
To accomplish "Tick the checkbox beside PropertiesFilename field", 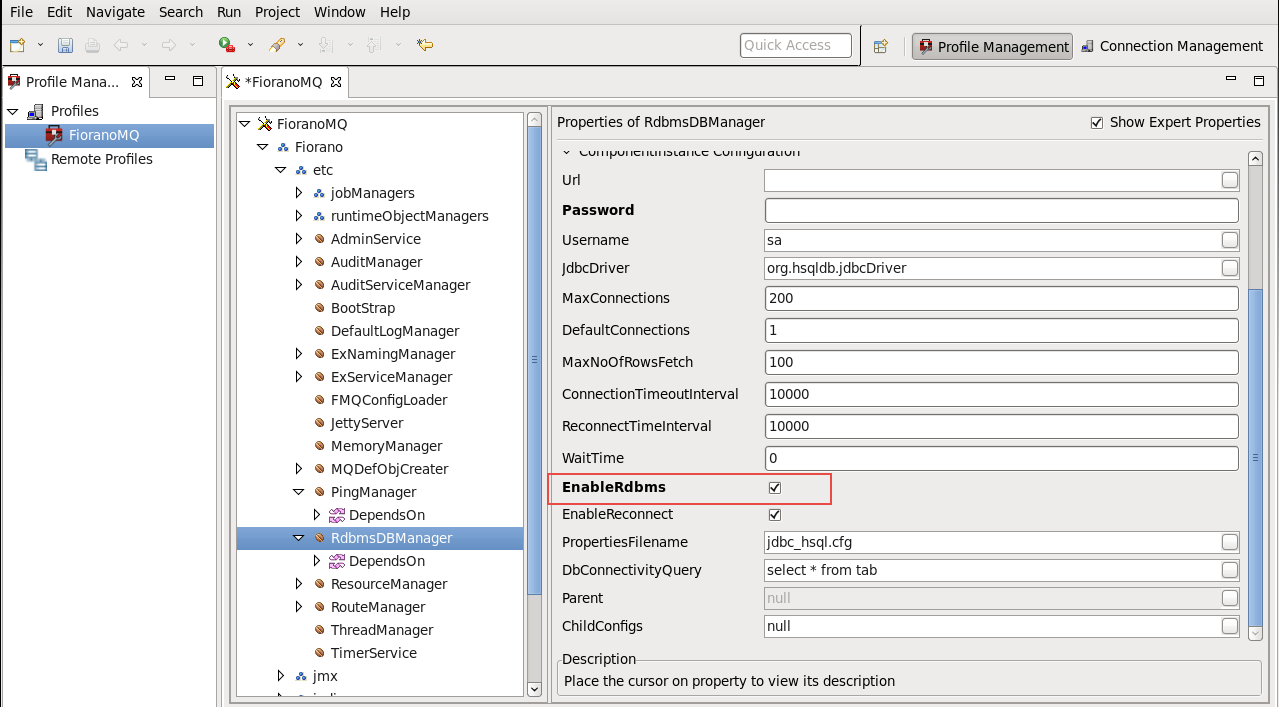I will (1230, 542).
